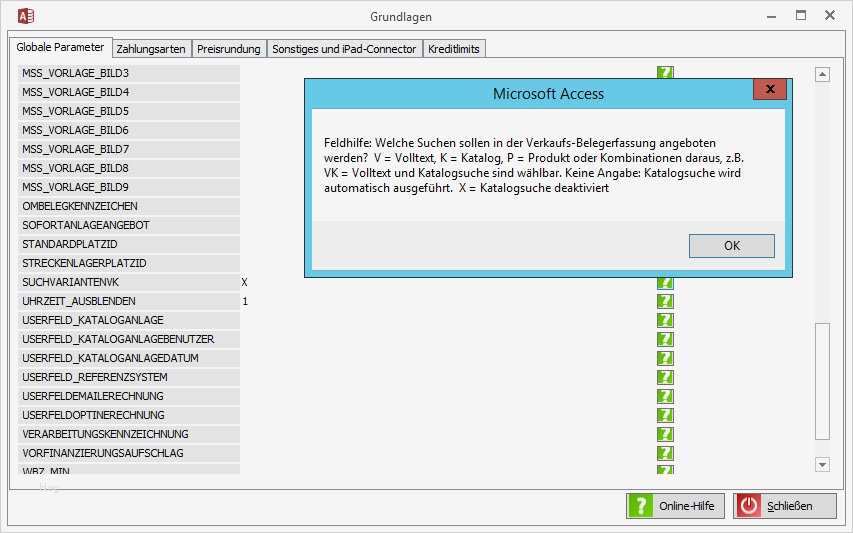Click the scroll up arrow of parameter list

click(x=822, y=75)
